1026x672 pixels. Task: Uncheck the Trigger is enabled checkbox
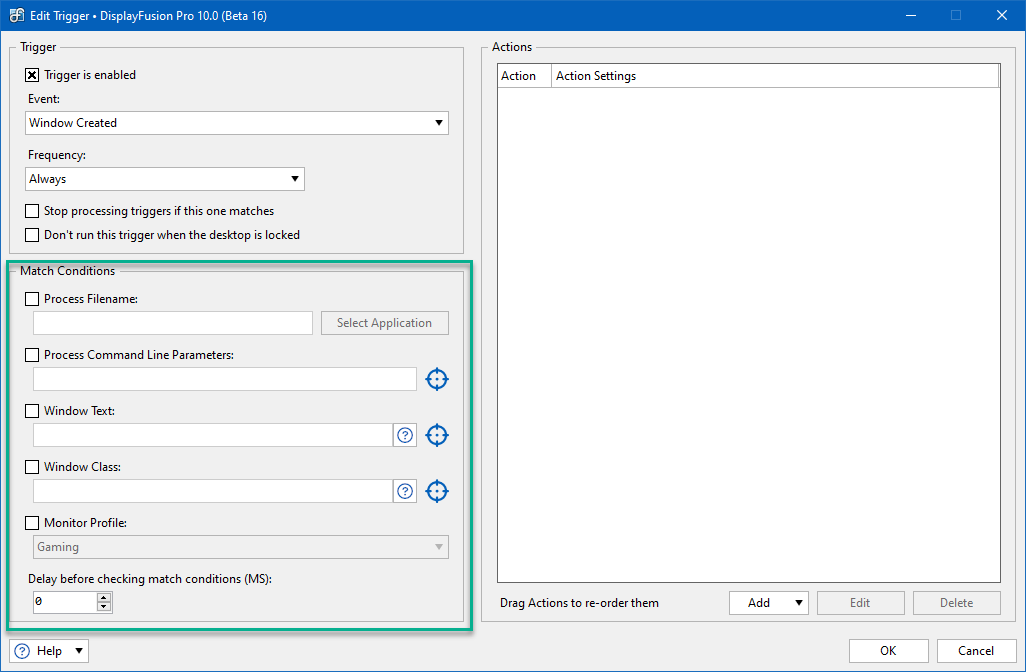click(x=32, y=75)
